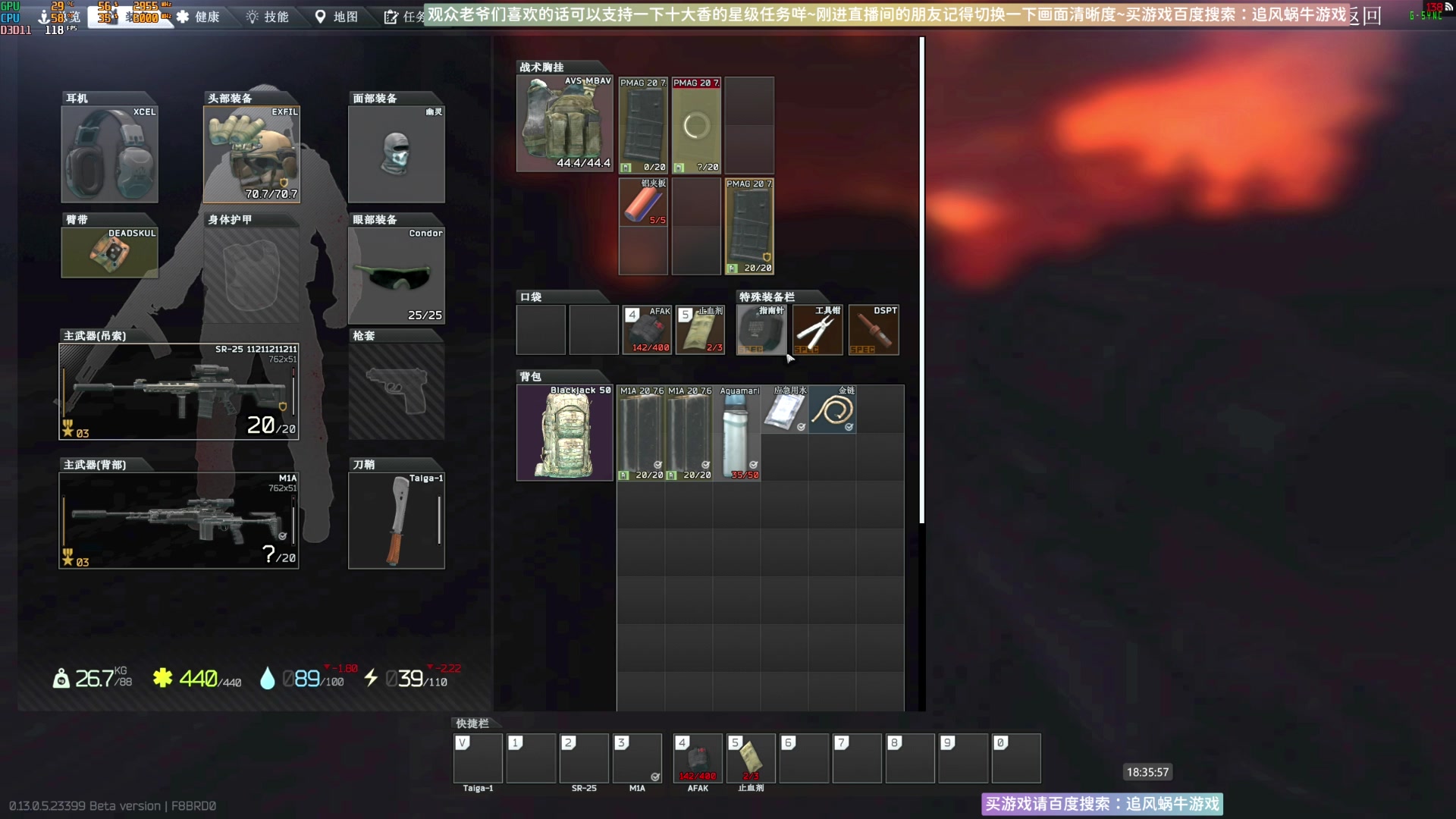Select the Taiga-1 machete in sheath slot
The image size is (1456, 819).
pos(396,521)
